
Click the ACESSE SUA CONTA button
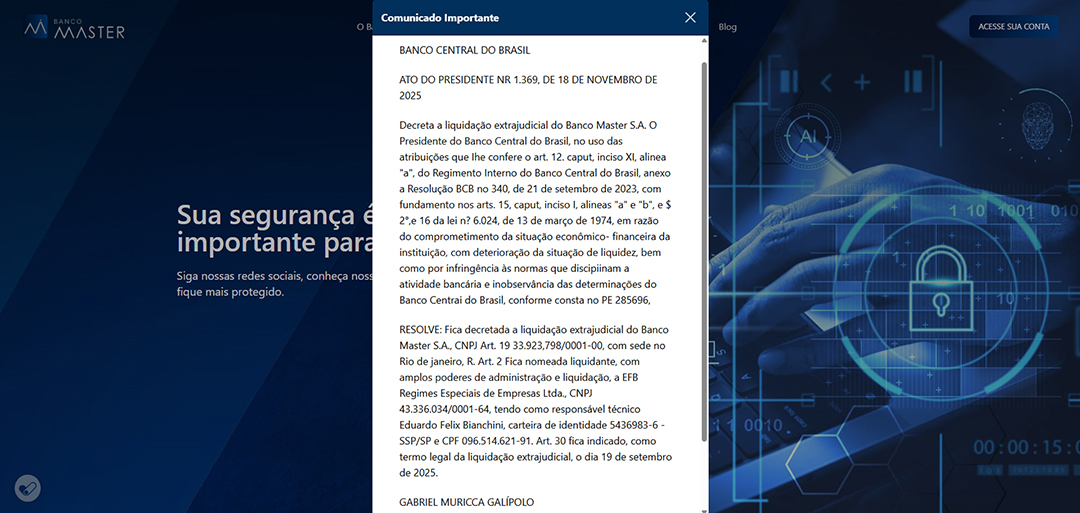(1013, 26)
